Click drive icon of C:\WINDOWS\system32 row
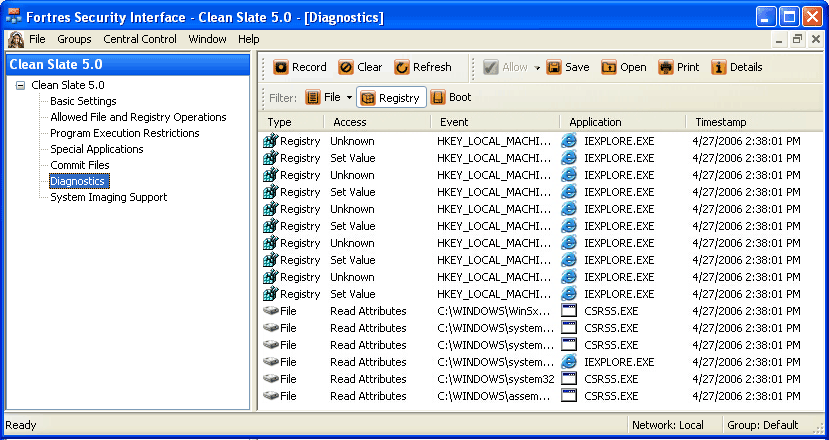Image resolution: width=829 pixels, height=440 pixels. pos(270,379)
